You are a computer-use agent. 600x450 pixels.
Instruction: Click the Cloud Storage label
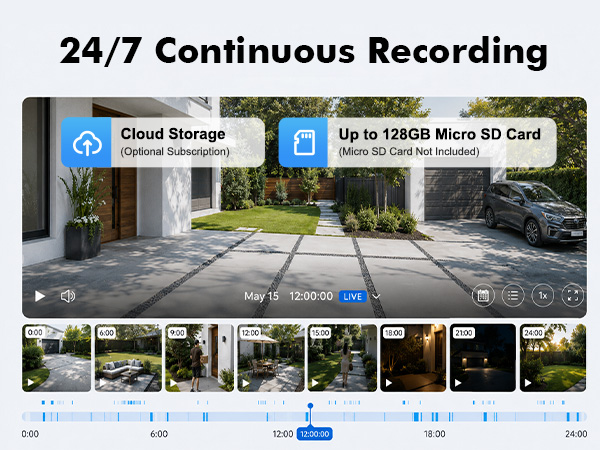[x=173, y=134]
